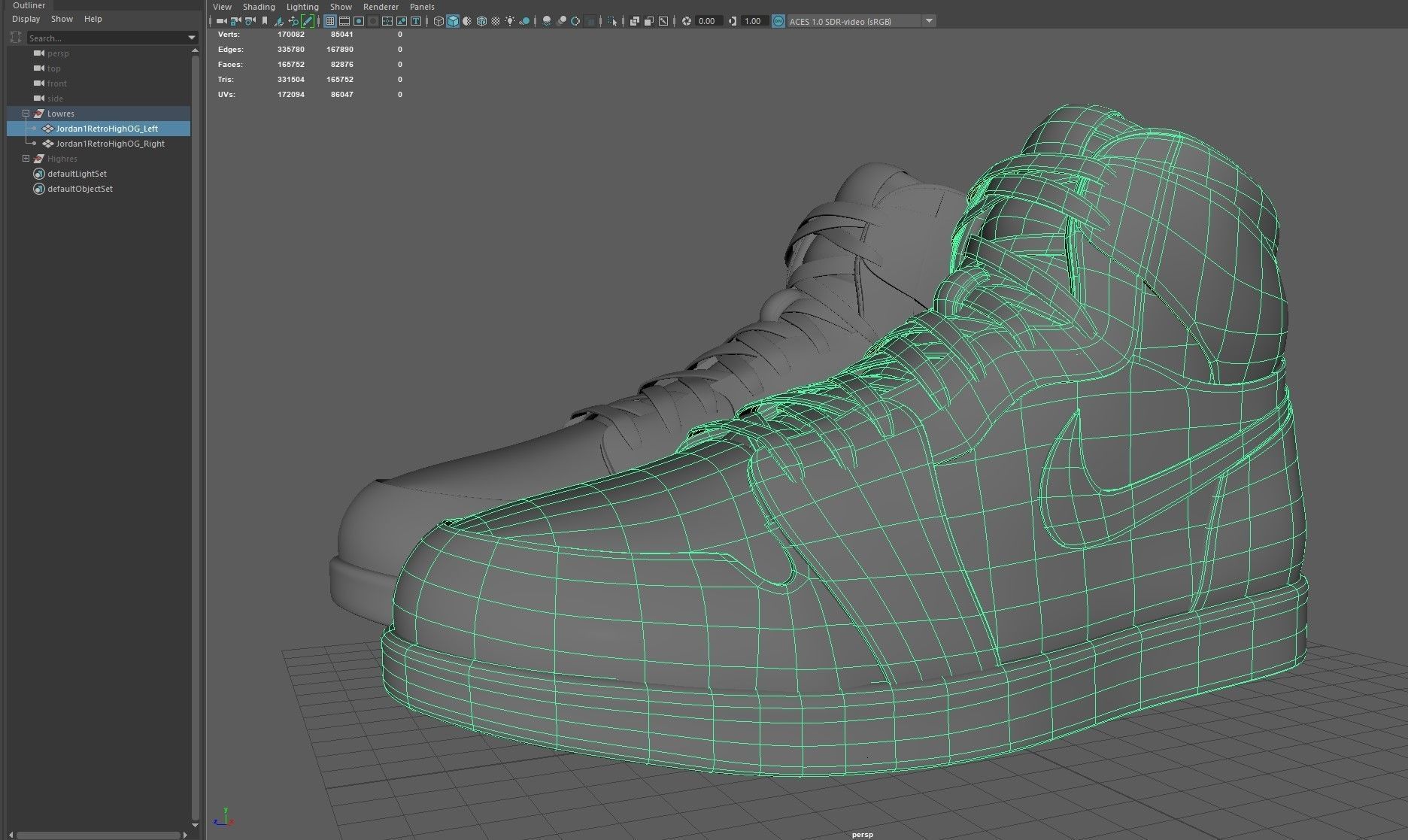Open the viewport Lighting menu

(x=302, y=7)
